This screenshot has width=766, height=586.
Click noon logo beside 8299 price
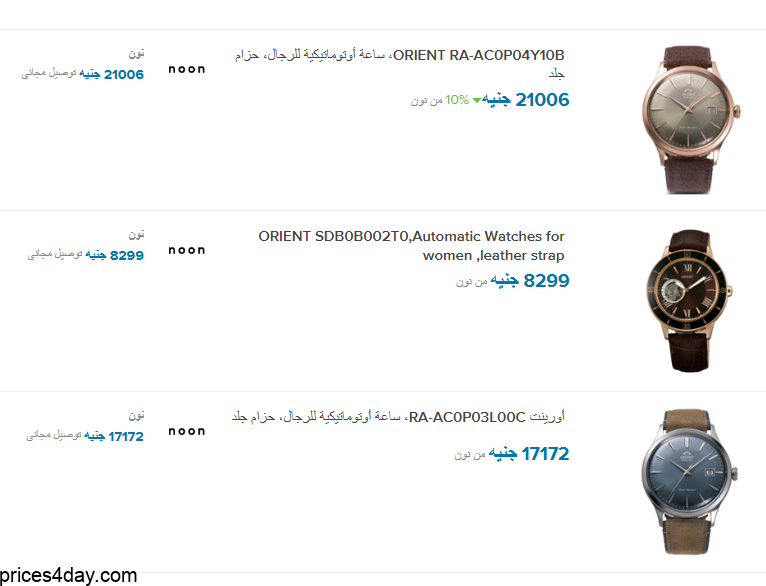point(187,250)
